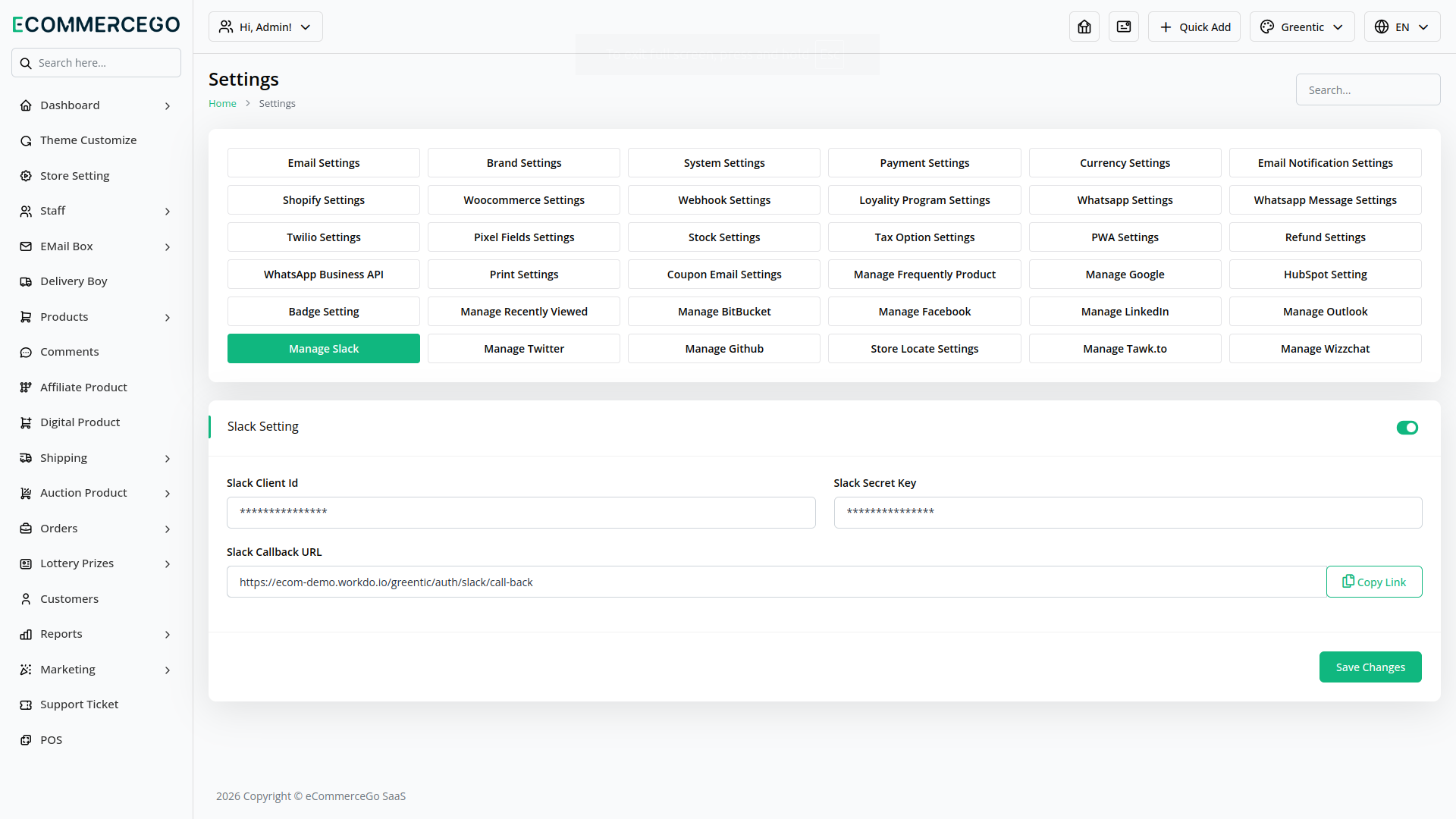Open the POS card icon in header

pyautogui.click(x=1124, y=27)
